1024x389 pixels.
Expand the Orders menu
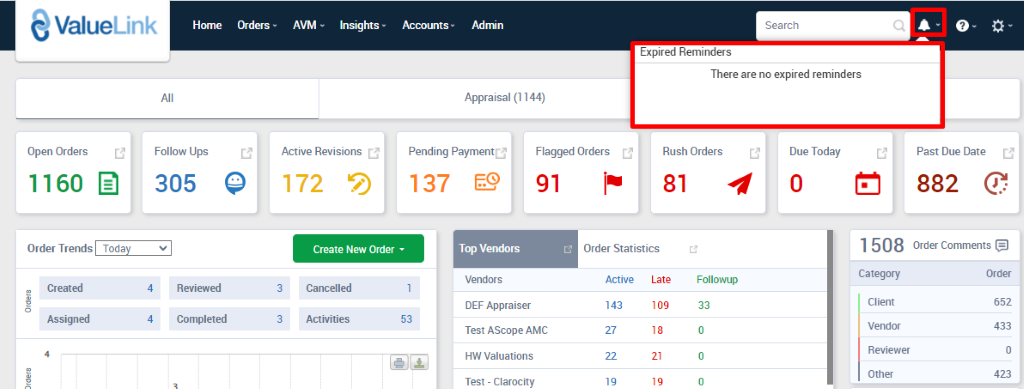click(257, 25)
